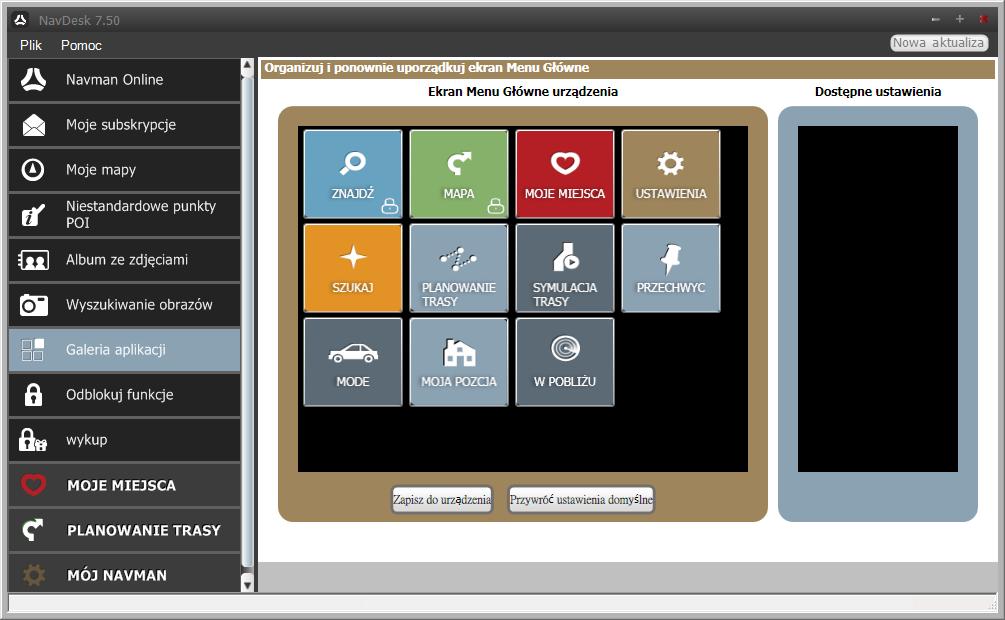Click the MOJE MIEJSCA heart icon in the sidebar
Viewport: 1005px width, 620px height.
[33, 485]
